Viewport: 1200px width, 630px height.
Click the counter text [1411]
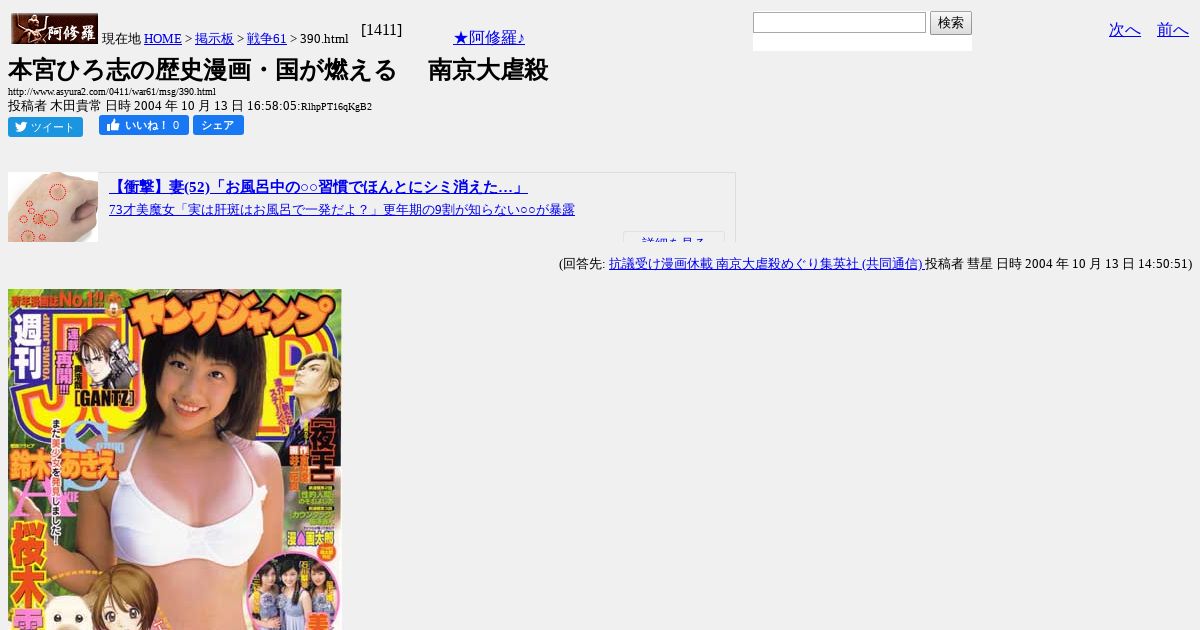click(381, 30)
